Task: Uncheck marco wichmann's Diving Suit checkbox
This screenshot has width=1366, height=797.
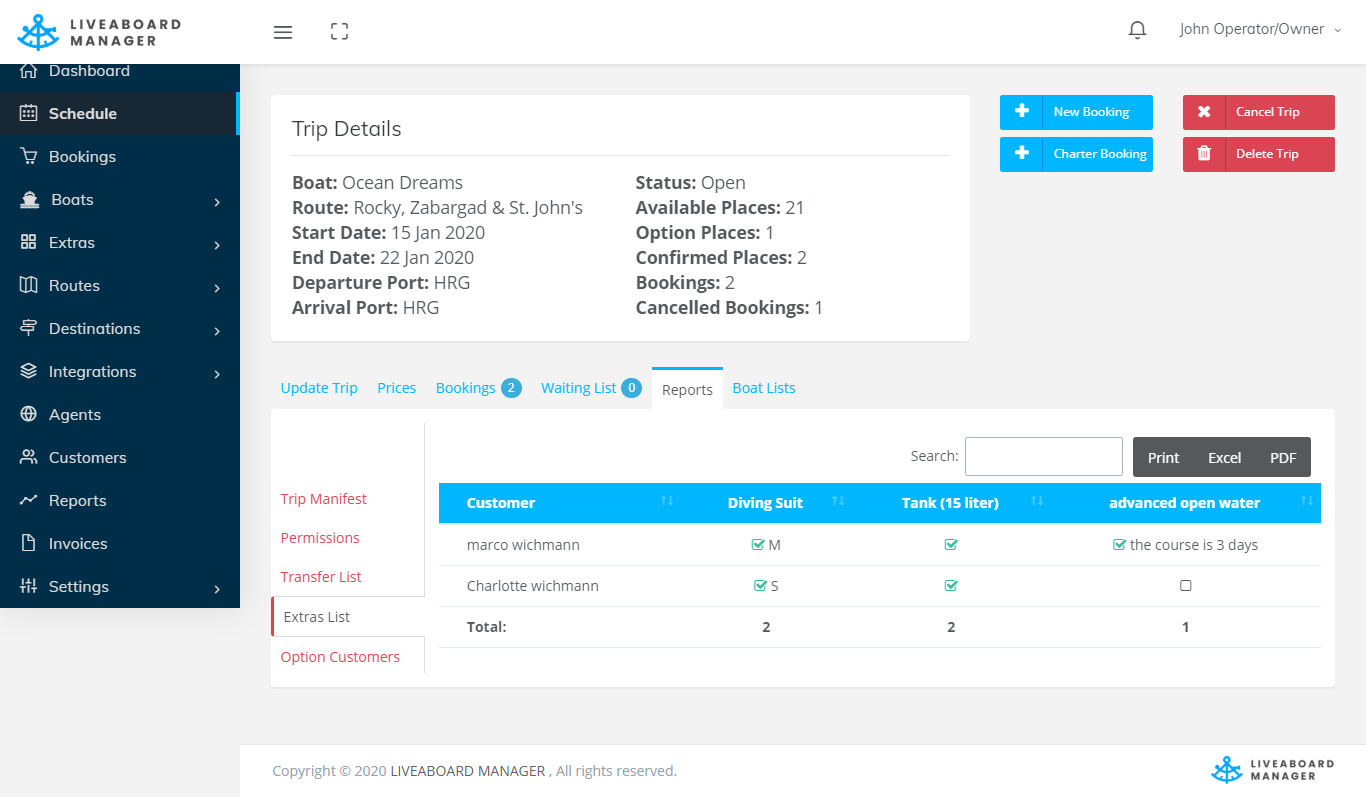Action: coord(758,545)
